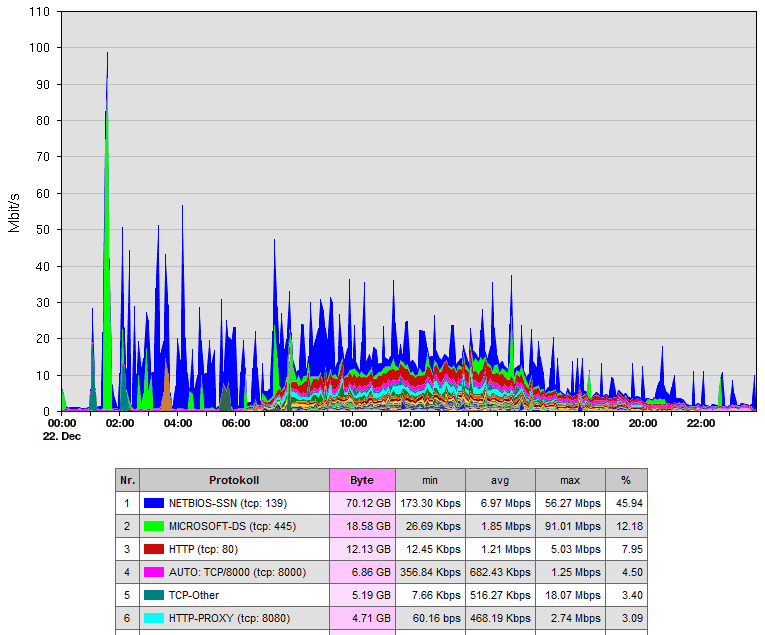Select the teal TCP-Other legend swatch

tap(153, 595)
